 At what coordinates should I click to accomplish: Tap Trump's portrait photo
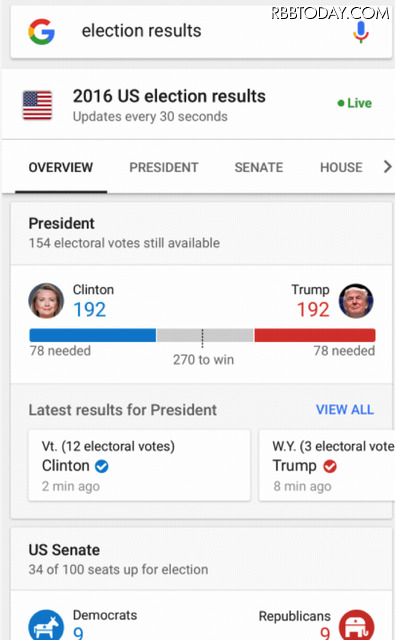pyautogui.click(x=356, y=301)
